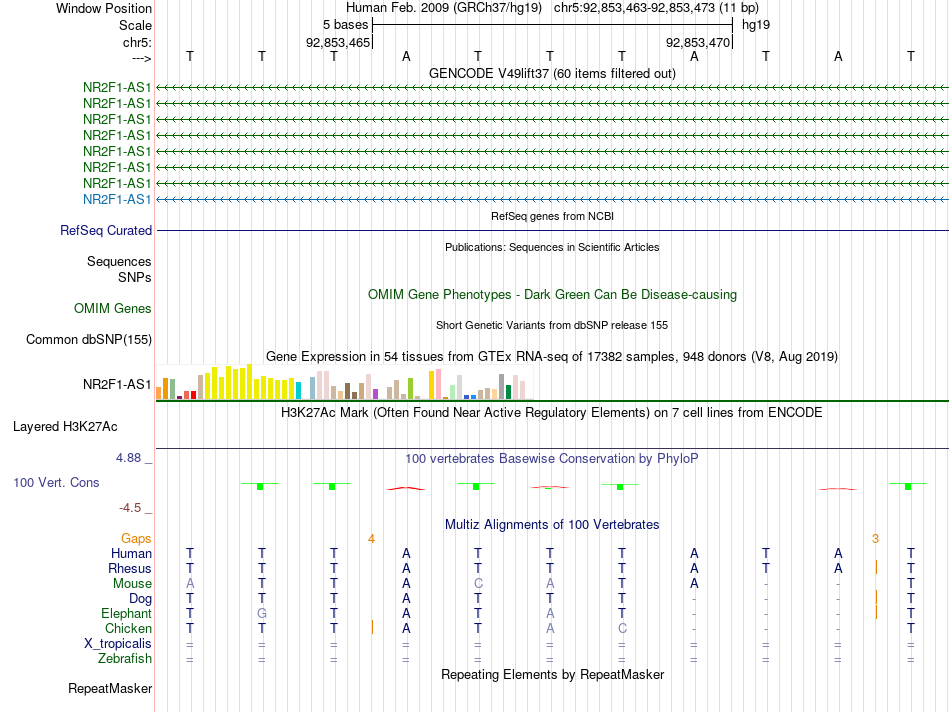Click the GENCODE V49lift37 track title

pyautogui.click(x=552, y=73)
